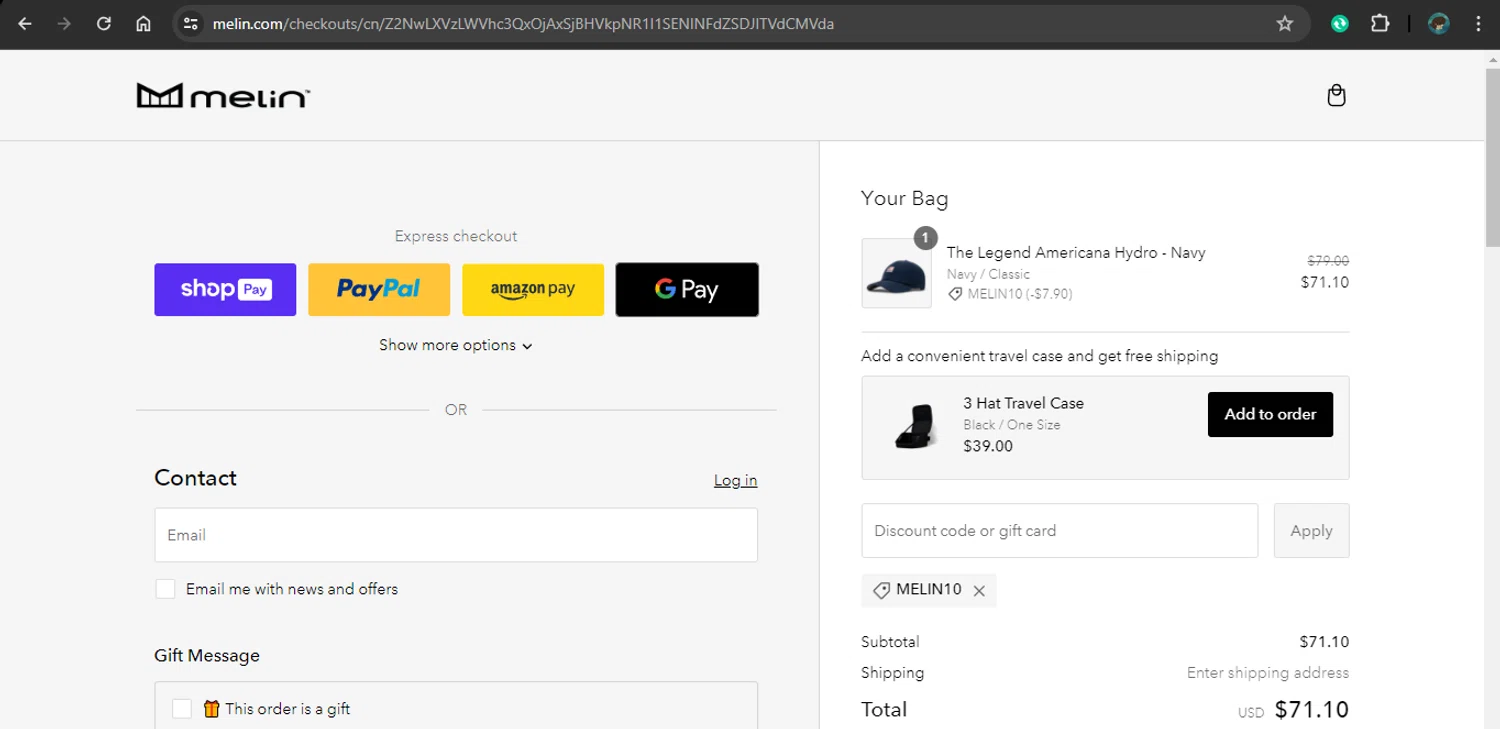The height and width of the screenshot is (729, 1500).
Task: Remove the MELIN10 discount code
Action: [979, 591]
